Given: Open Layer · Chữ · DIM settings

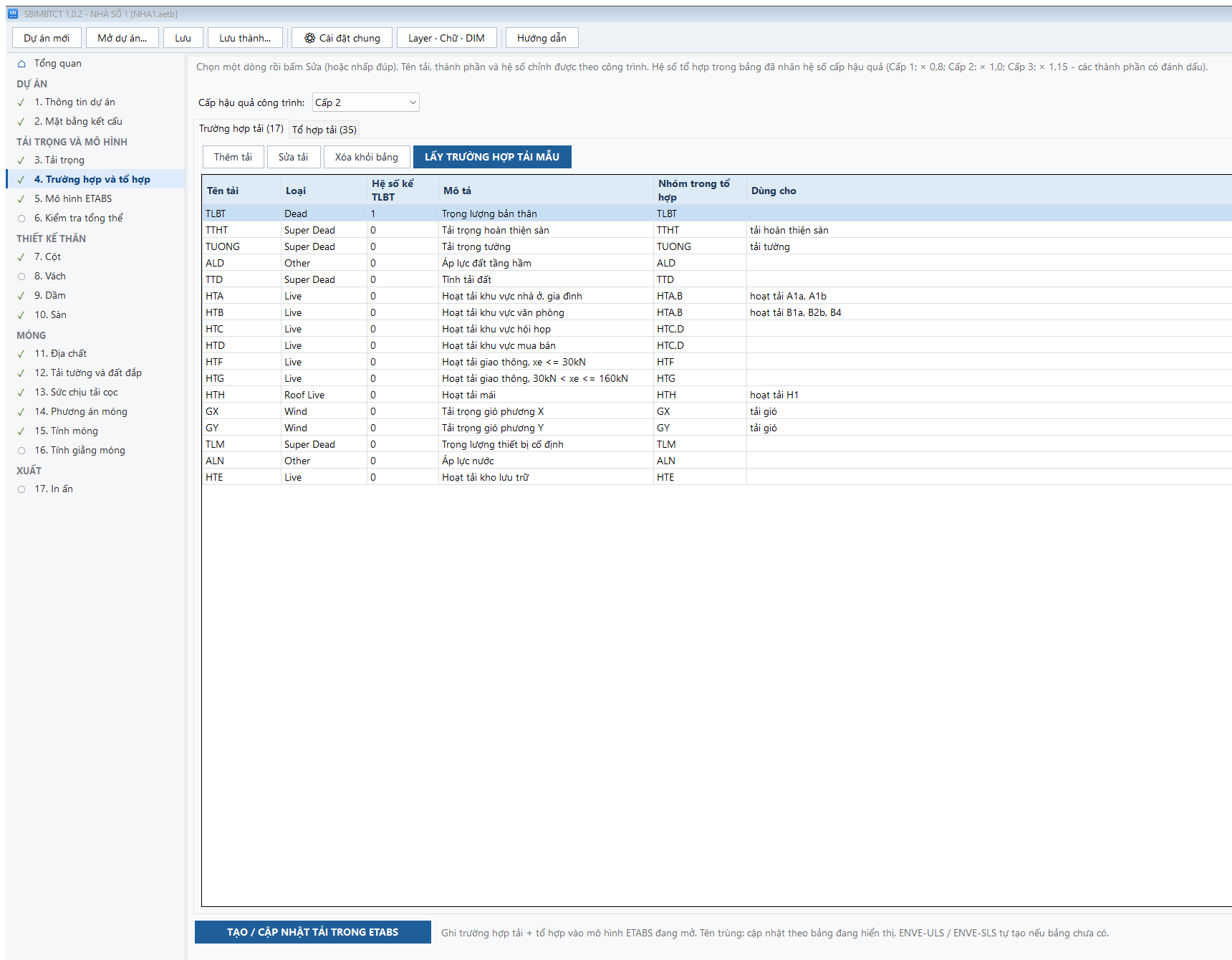Looking at the screenshot, I should click(x=446, y=38).
